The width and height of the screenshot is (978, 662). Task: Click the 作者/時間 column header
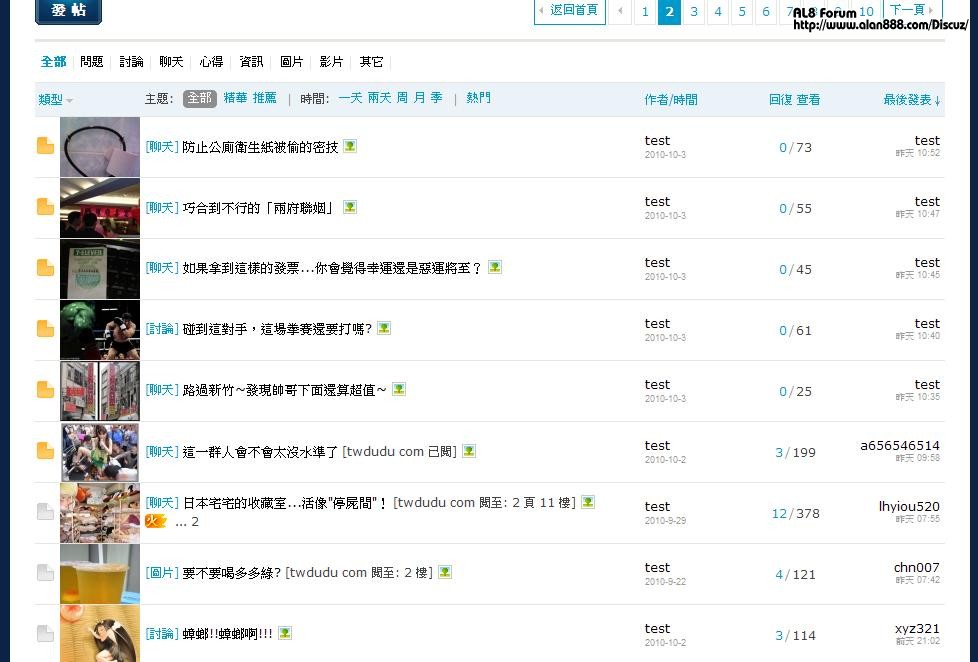pyautogui.click(x=671, y=100)
